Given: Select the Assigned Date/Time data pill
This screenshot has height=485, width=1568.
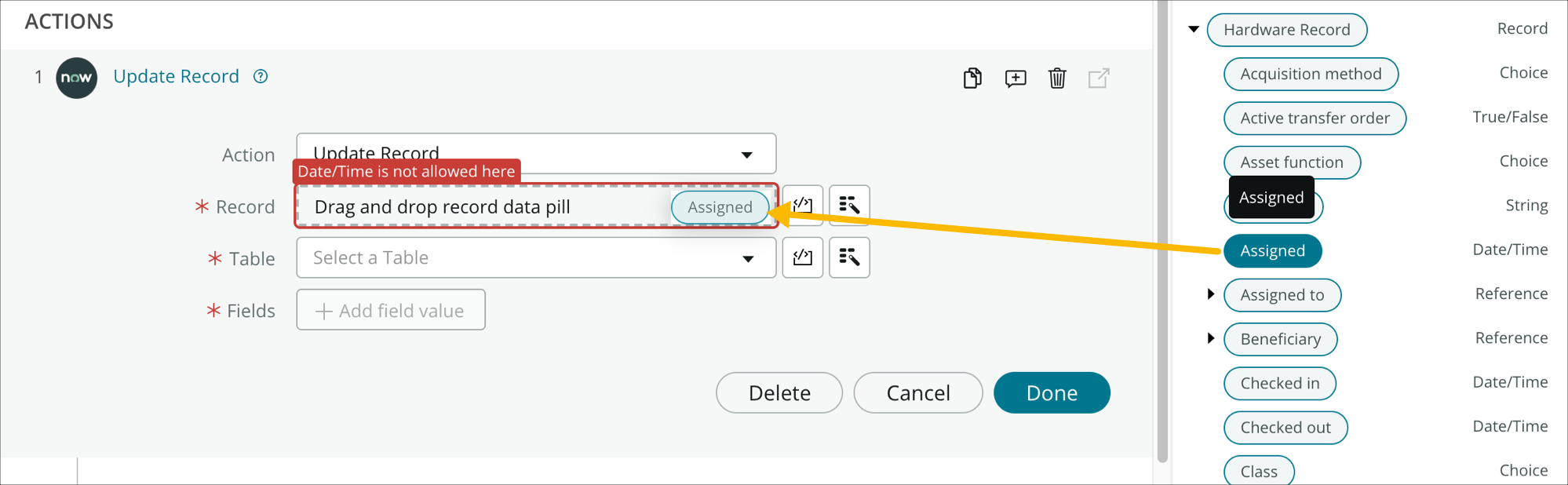Looking at the screenshot, I should (x=1272, y=250).
